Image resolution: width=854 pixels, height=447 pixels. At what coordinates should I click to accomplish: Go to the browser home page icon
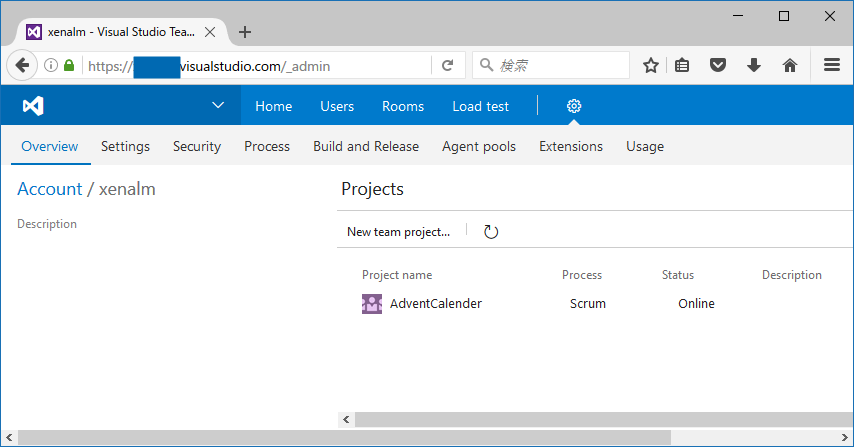click(x=790, y=66)
